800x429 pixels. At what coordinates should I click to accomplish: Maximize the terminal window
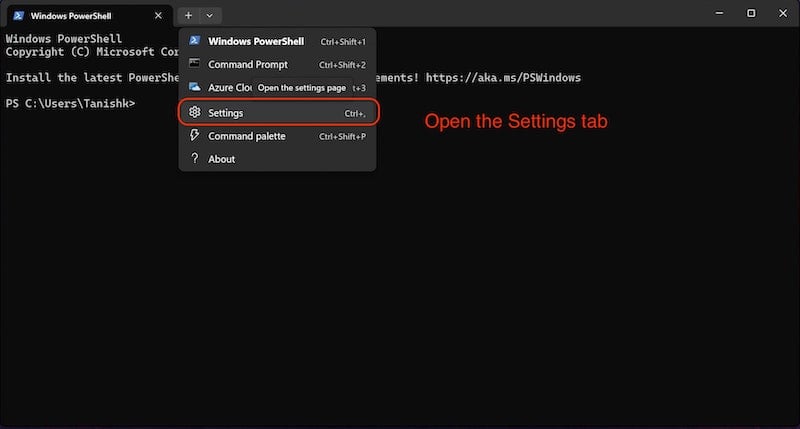coord(751,14)
